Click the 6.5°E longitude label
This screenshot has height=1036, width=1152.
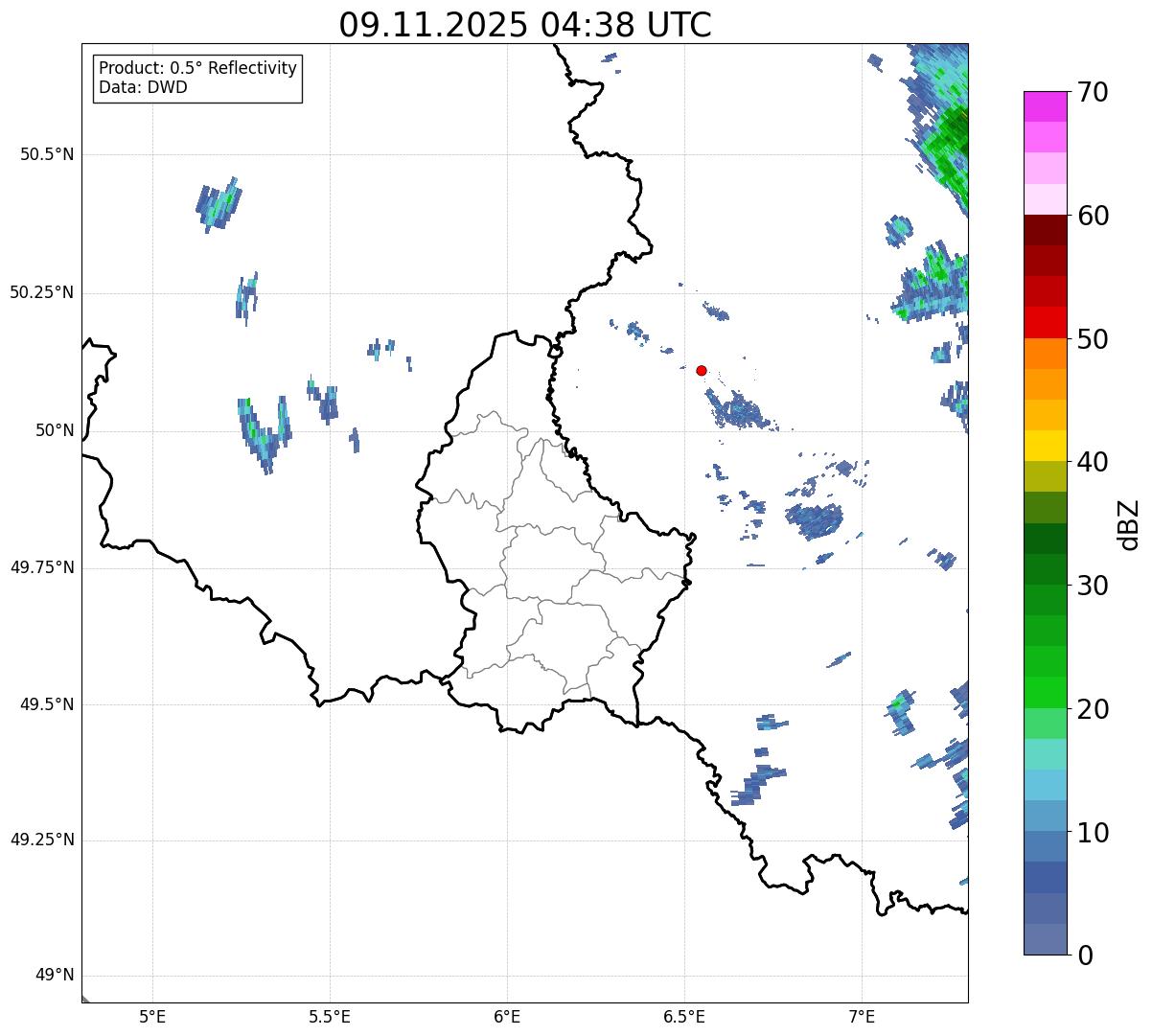[684, 1017]
